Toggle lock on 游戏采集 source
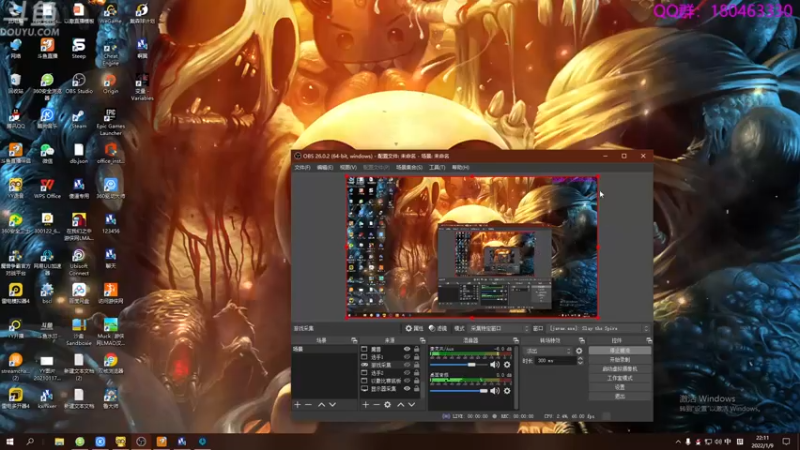This screenshot has height=450, width=800. [416, 365]
